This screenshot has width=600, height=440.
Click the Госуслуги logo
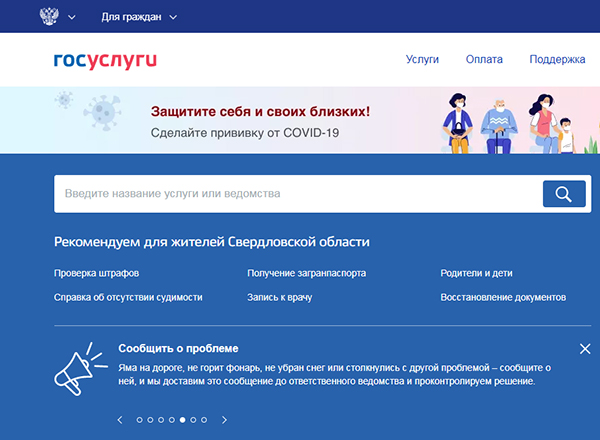coord(105,60)
